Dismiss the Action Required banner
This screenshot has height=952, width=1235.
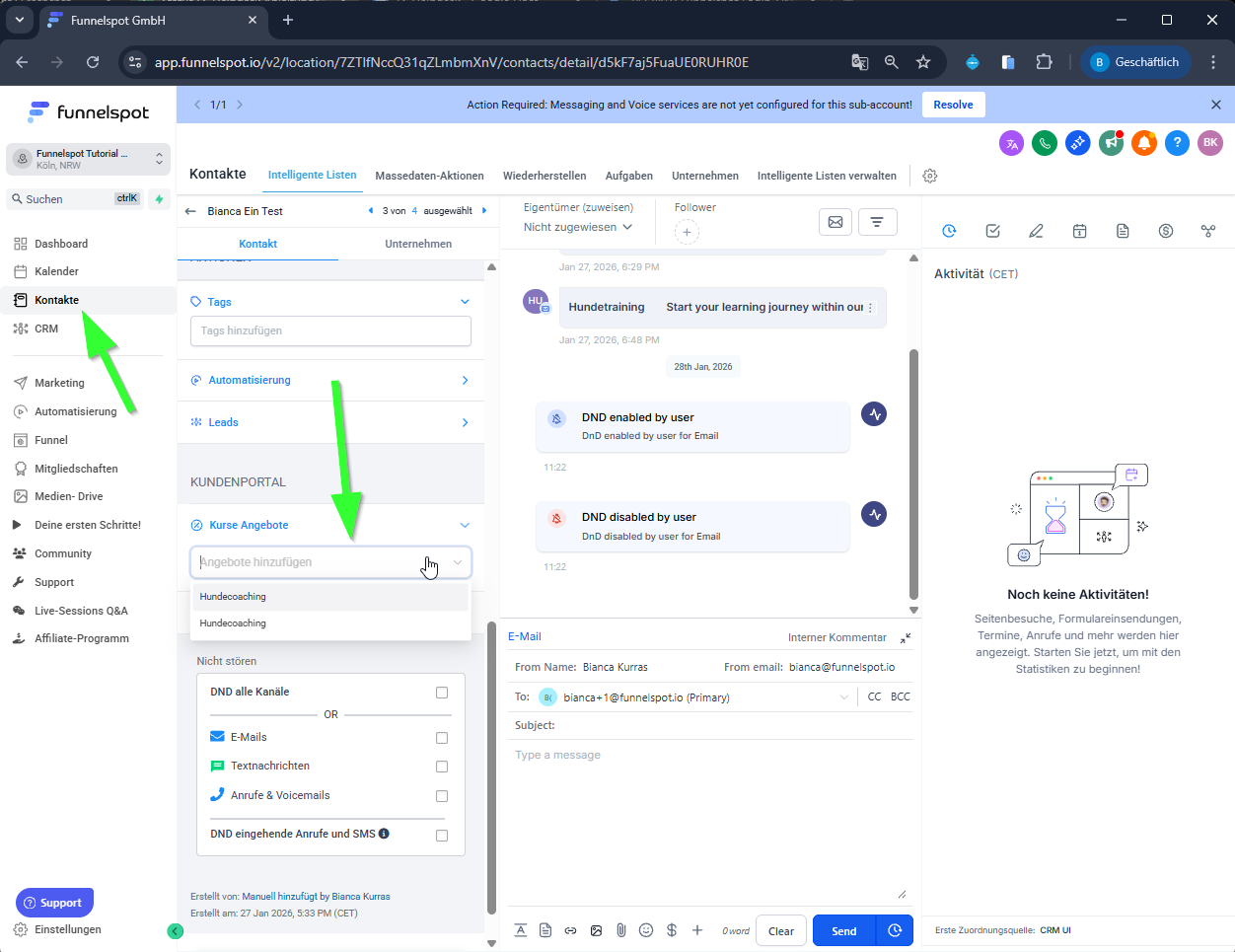point(1215,105)
